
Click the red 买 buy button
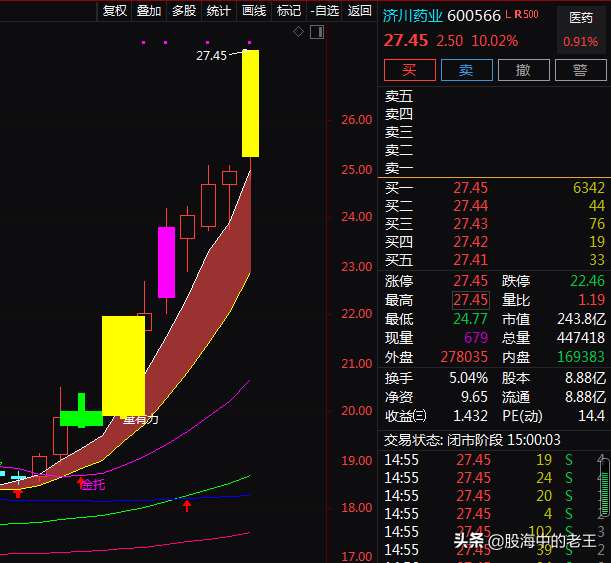tap(410, 70)
